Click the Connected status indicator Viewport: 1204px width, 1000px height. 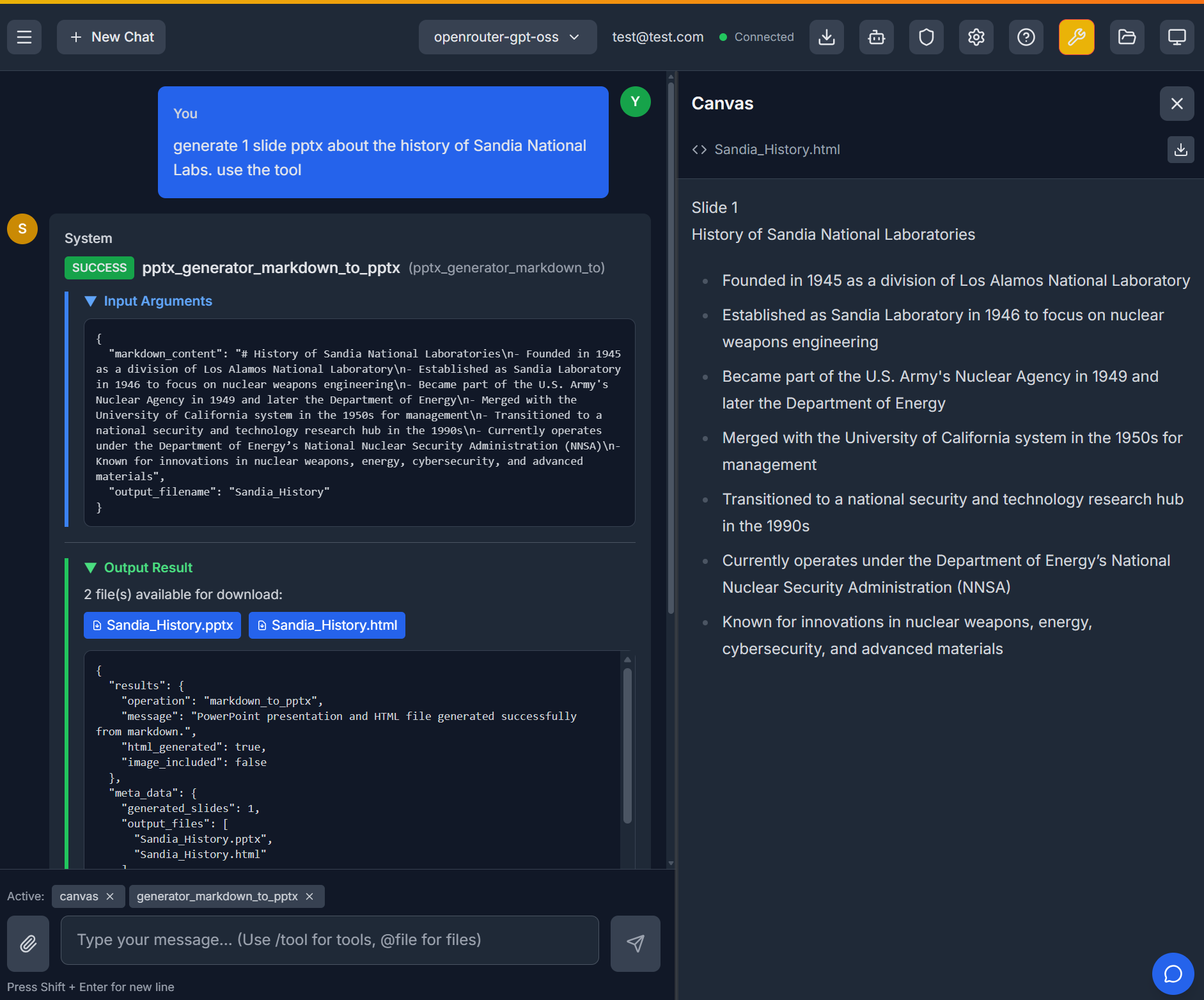coord(757,37)
